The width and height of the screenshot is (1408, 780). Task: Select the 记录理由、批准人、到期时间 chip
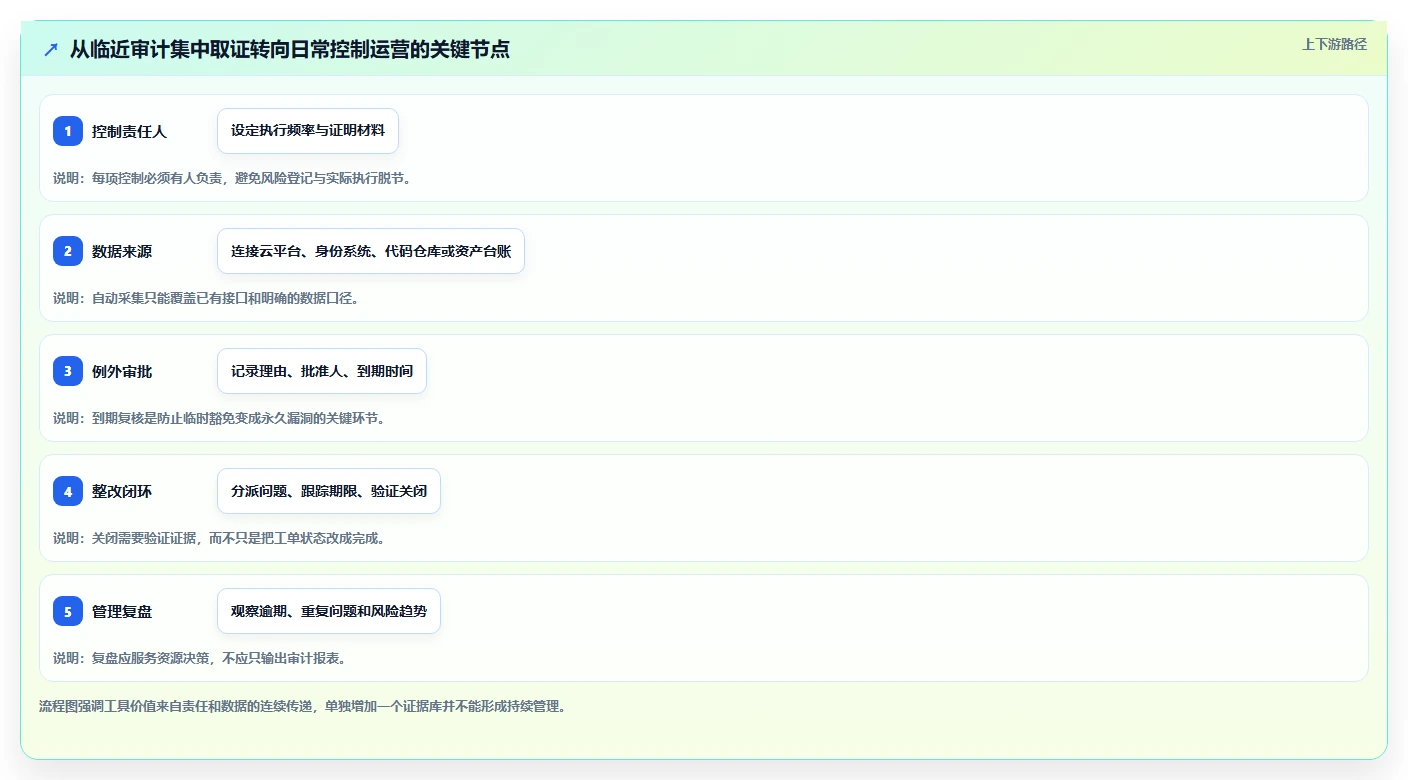point(322,371)
